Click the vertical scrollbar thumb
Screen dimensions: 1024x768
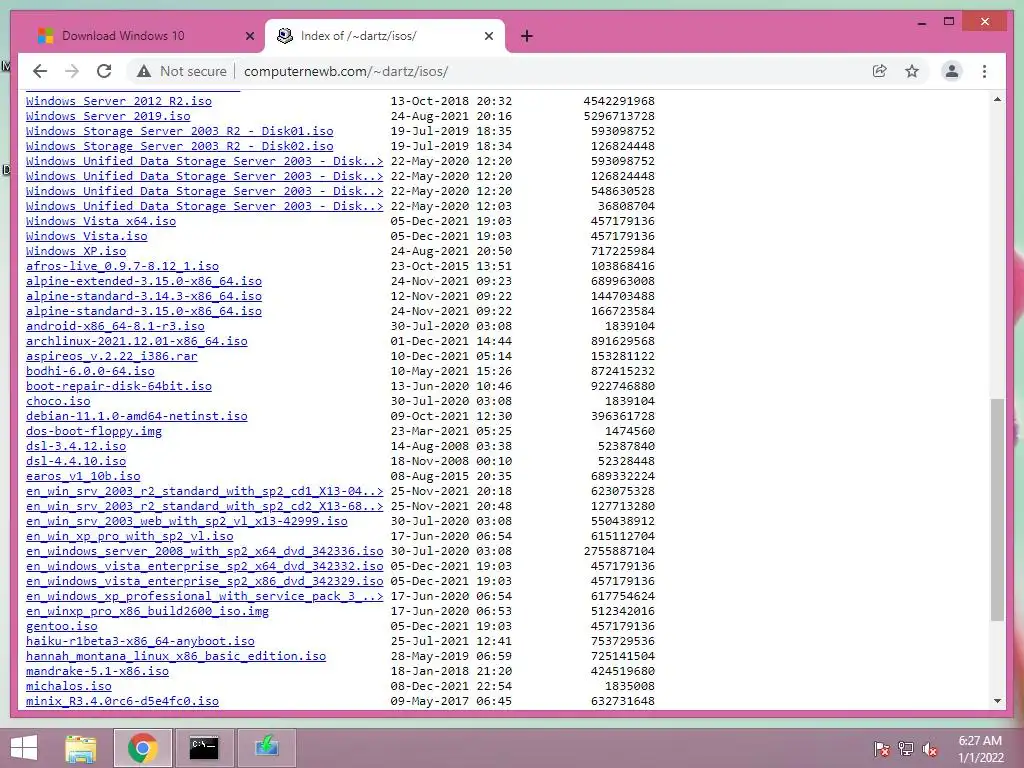click(x=997, y=509)
